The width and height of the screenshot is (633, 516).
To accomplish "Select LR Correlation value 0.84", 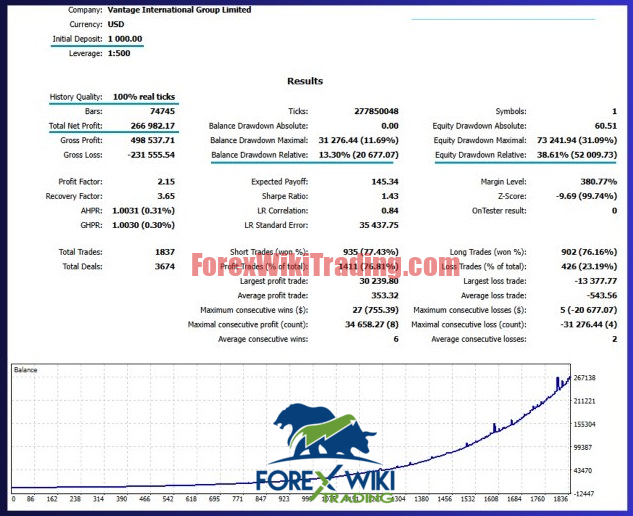I will coord(390,211).
